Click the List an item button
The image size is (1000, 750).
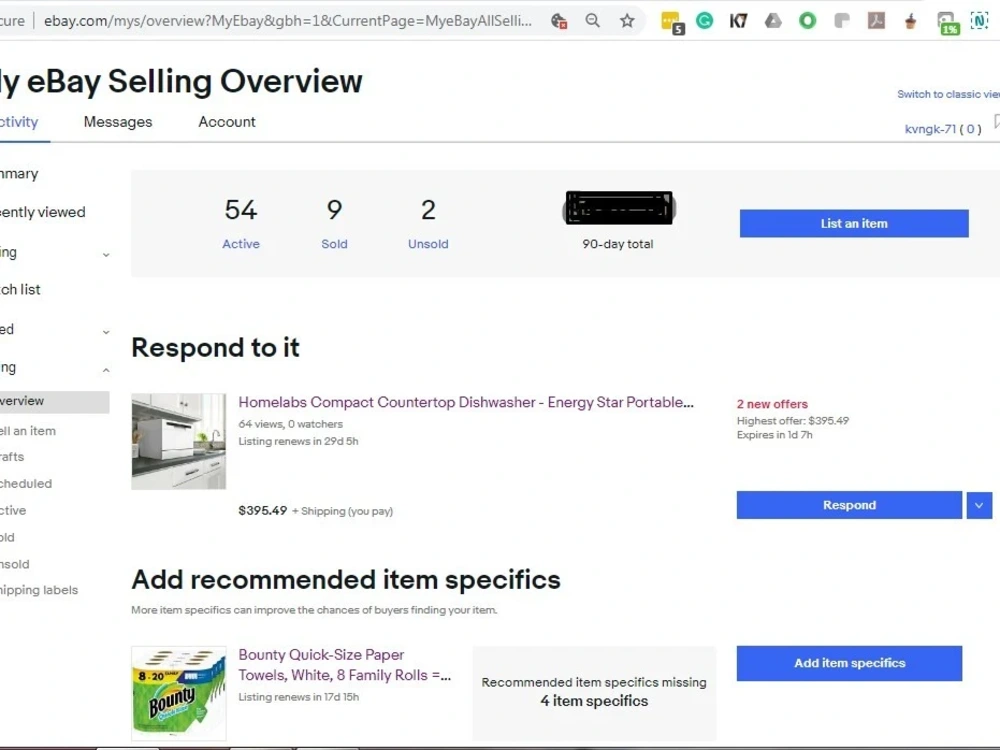click(x=854, y=224)
